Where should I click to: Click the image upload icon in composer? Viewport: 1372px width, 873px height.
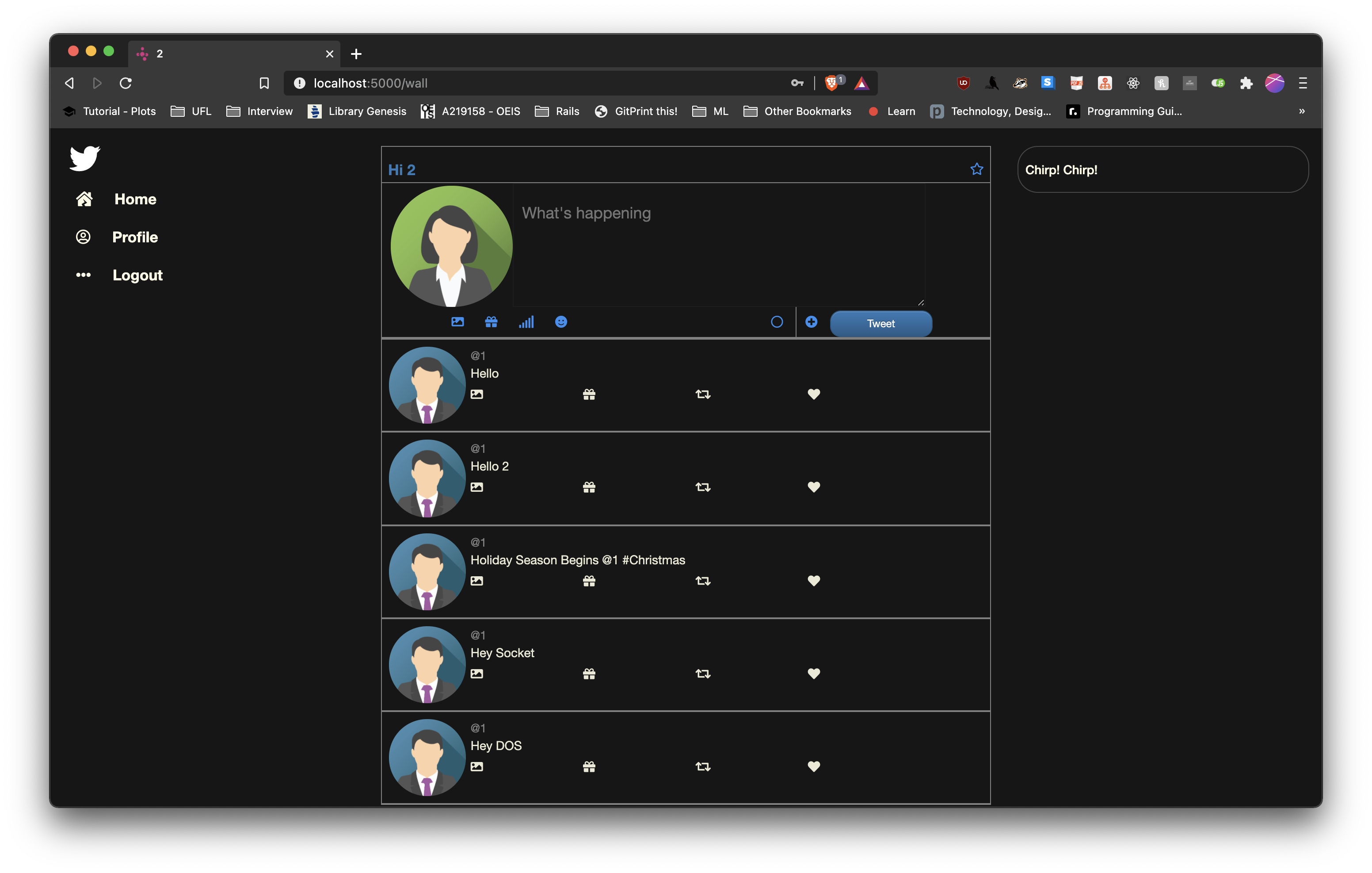tap(457, 322)
